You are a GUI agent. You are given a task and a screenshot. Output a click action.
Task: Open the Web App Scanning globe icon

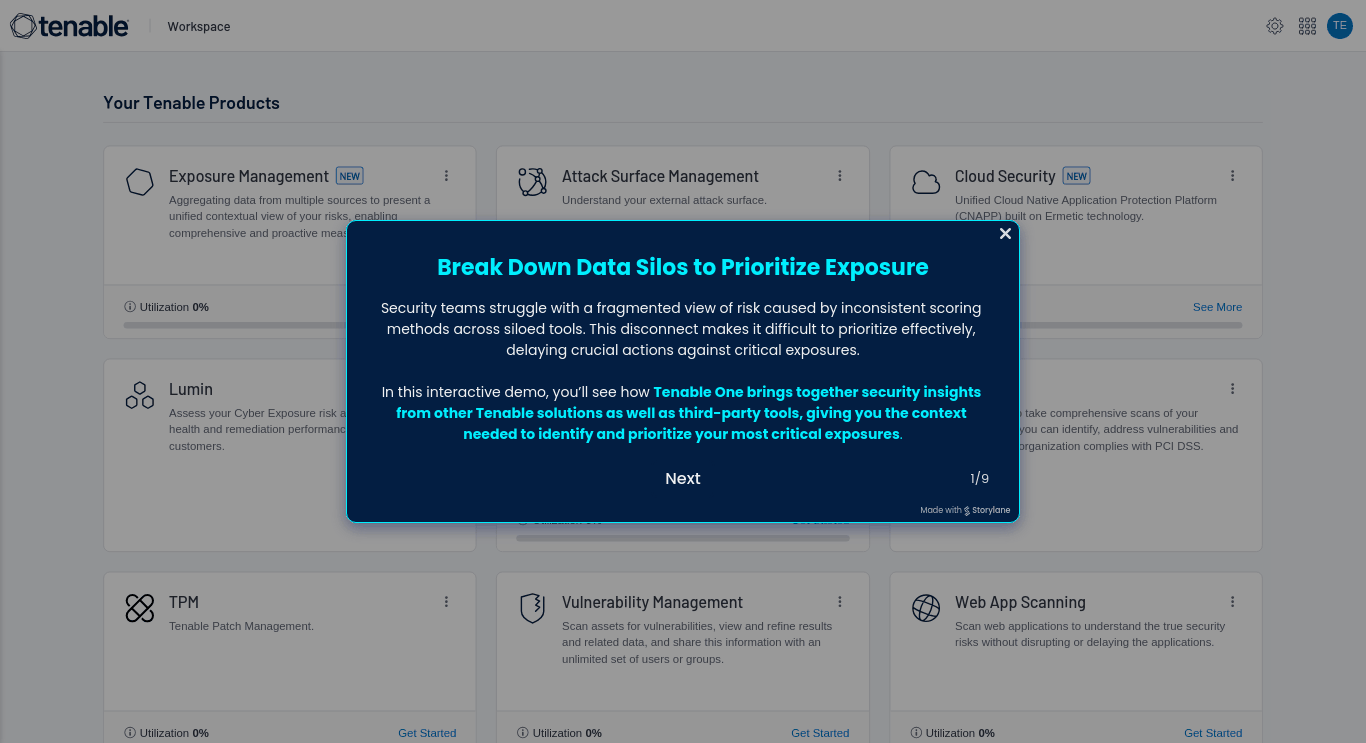[x=925, y=608]
